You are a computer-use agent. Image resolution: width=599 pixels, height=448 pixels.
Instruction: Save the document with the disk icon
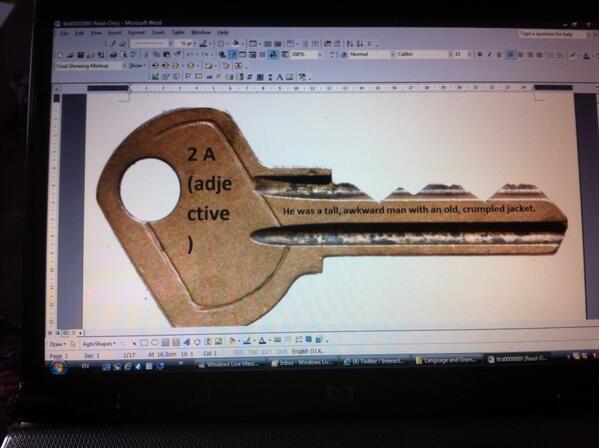81,55
